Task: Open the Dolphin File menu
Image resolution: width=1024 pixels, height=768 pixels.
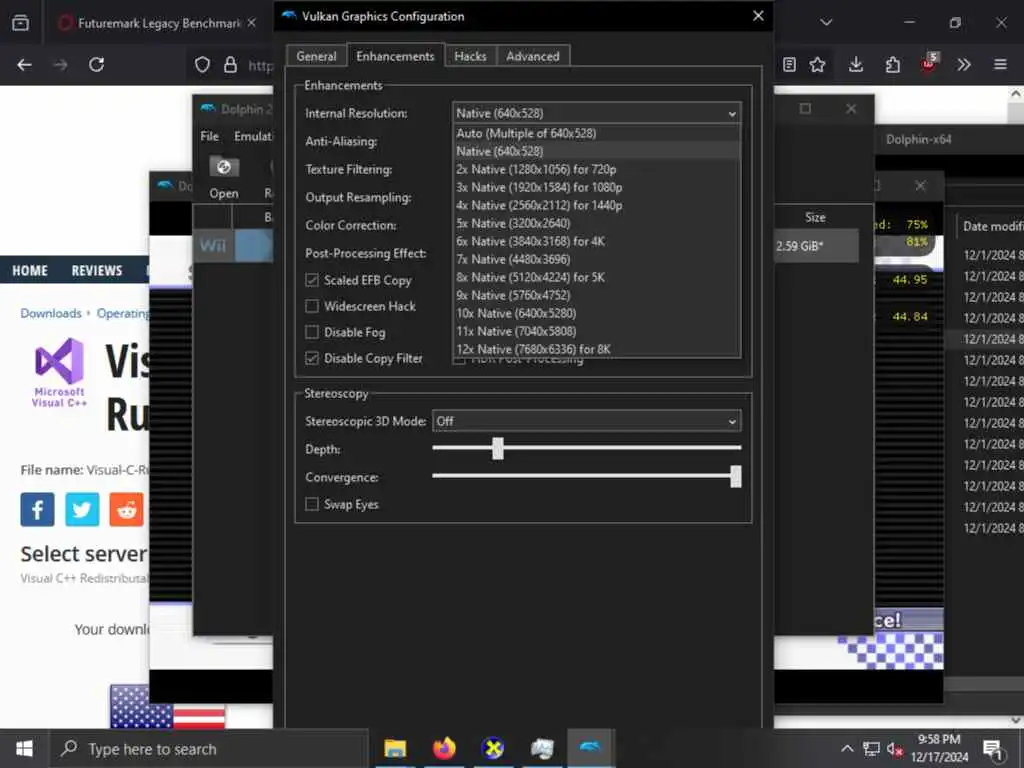Action: (210, 136)
